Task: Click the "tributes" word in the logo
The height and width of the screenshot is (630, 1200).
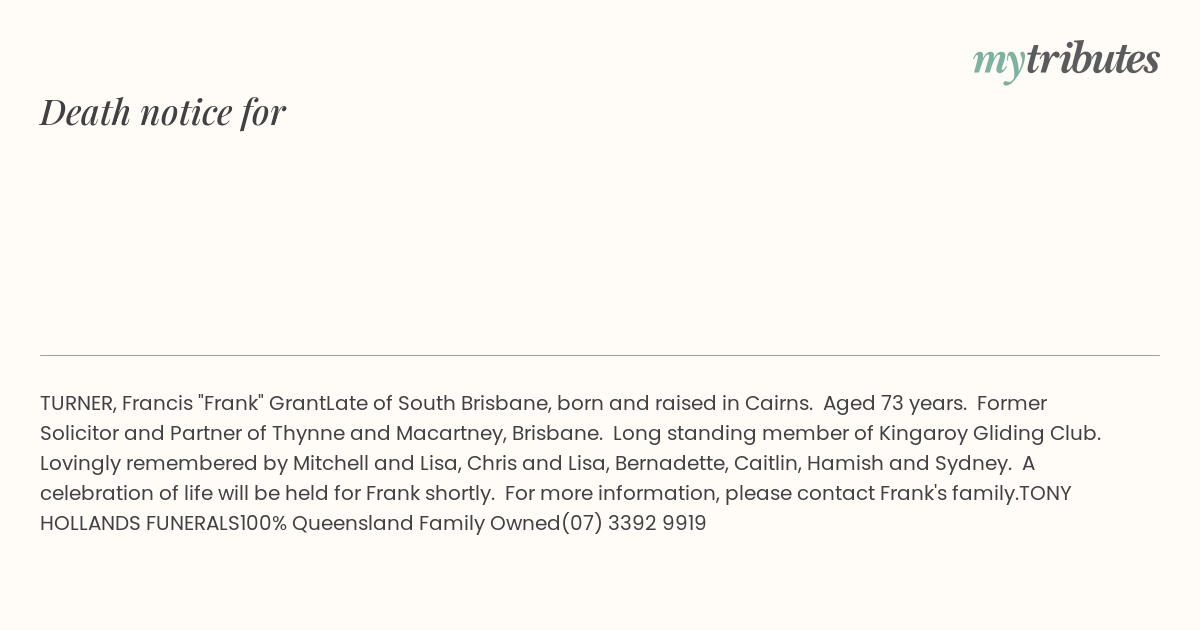Action: [1093, 58]
